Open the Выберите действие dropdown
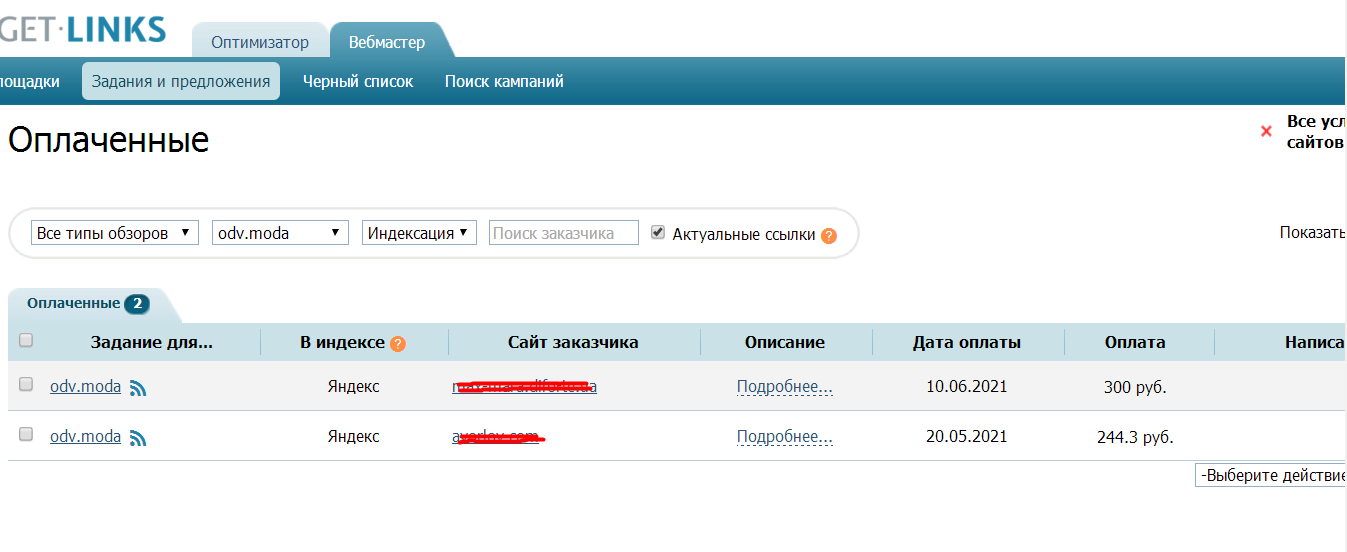This screenshot has width=1347, height=552. tap(1271, 475)
